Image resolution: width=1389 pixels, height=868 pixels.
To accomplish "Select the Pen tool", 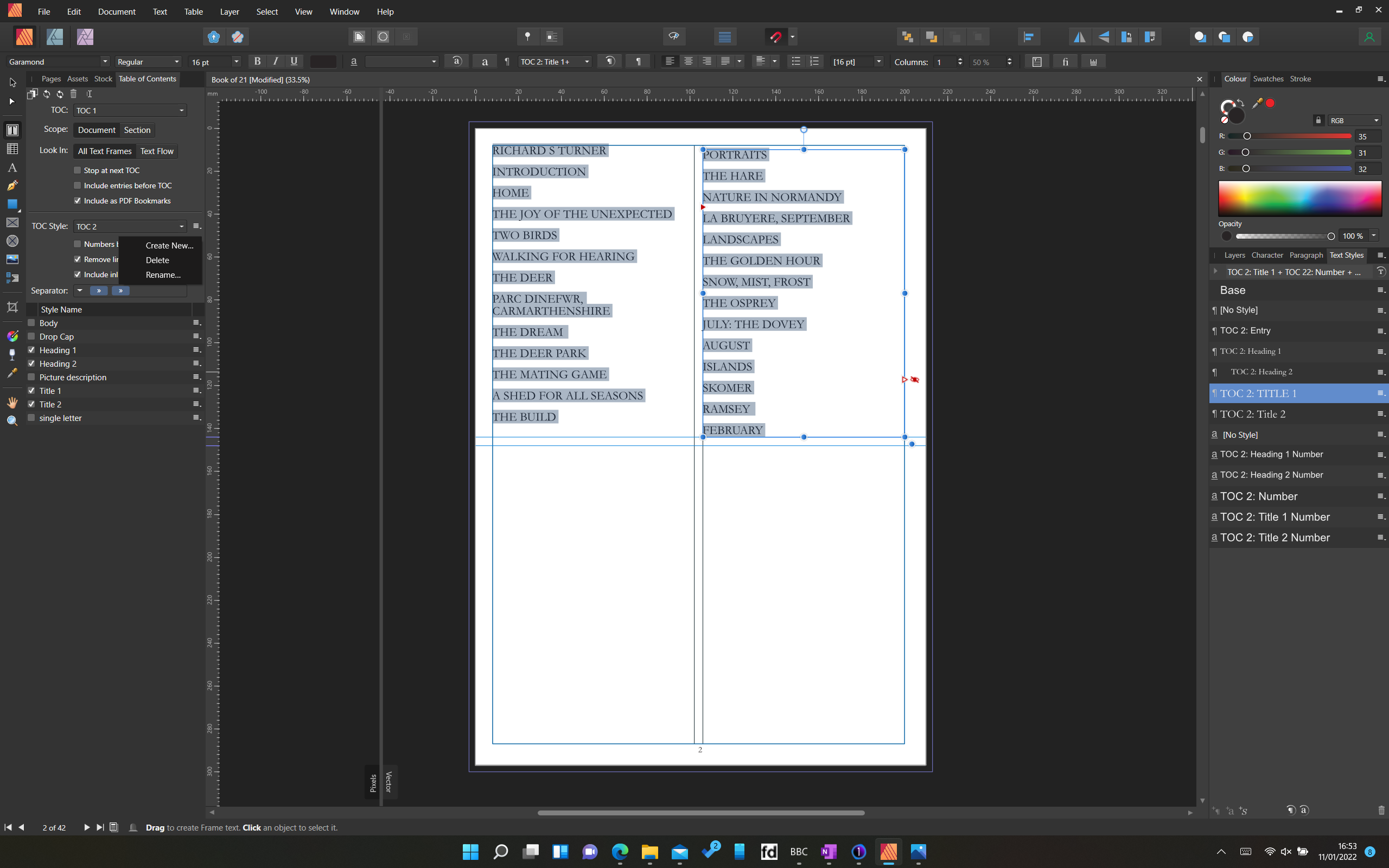I will pyautogui.click(x=12, y=185).
